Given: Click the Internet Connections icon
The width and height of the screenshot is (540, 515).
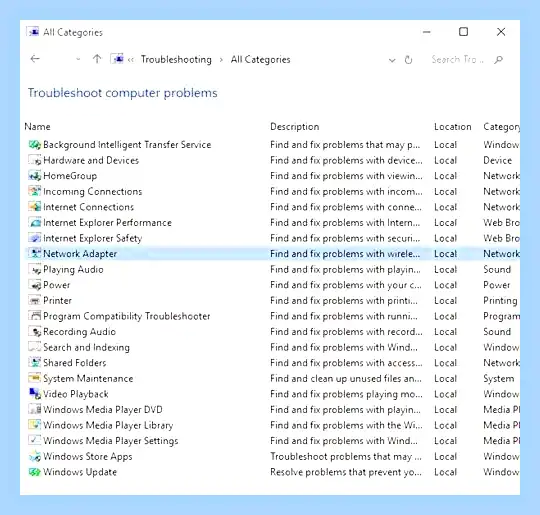Looking at the screenshot, I should pyautogui.click(x=35, y=207).
